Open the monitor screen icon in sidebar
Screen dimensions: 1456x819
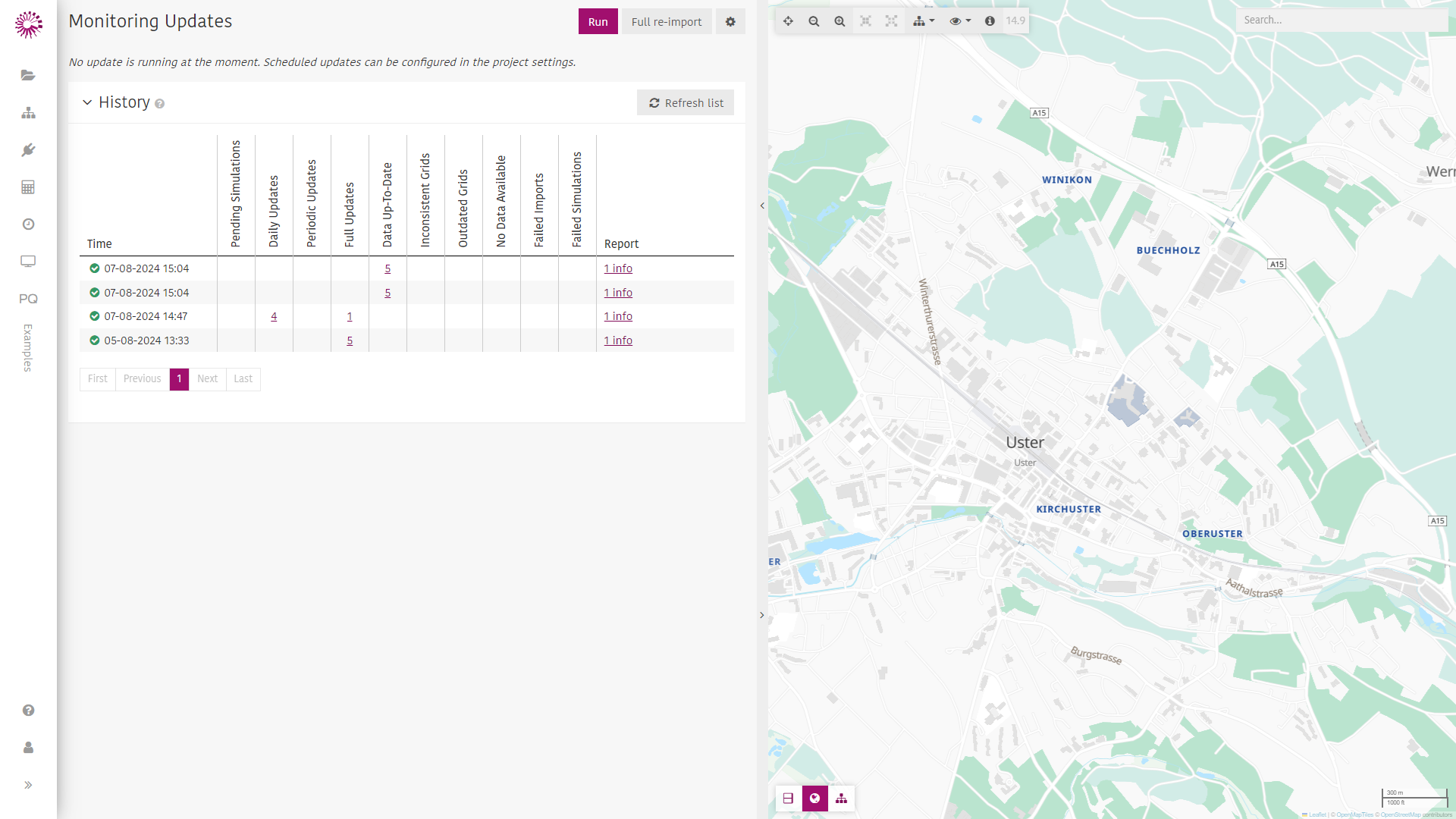click(x=28, y=262)
